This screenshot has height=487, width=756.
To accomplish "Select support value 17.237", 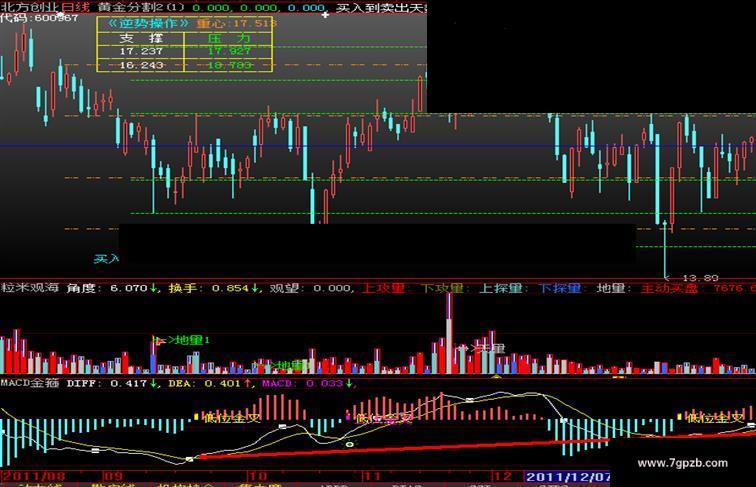I will pos(141,51).
